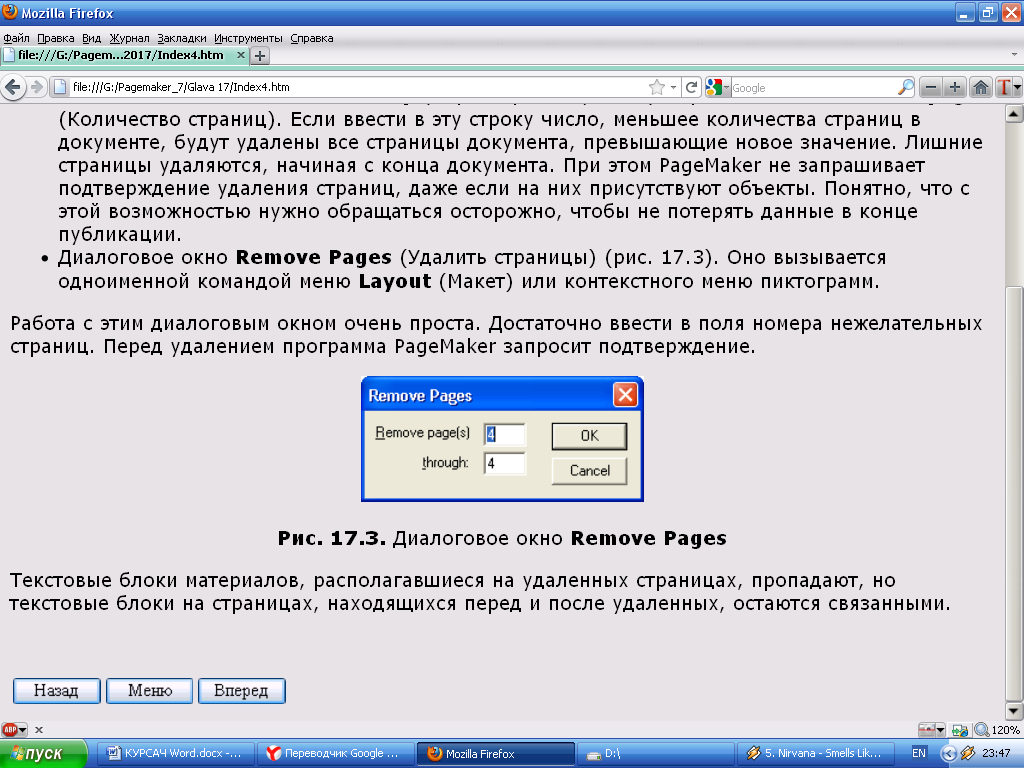The image size is (1024, 768).
Task: Click the 23:47 taskbar clock
Action: tap(997, 753)
